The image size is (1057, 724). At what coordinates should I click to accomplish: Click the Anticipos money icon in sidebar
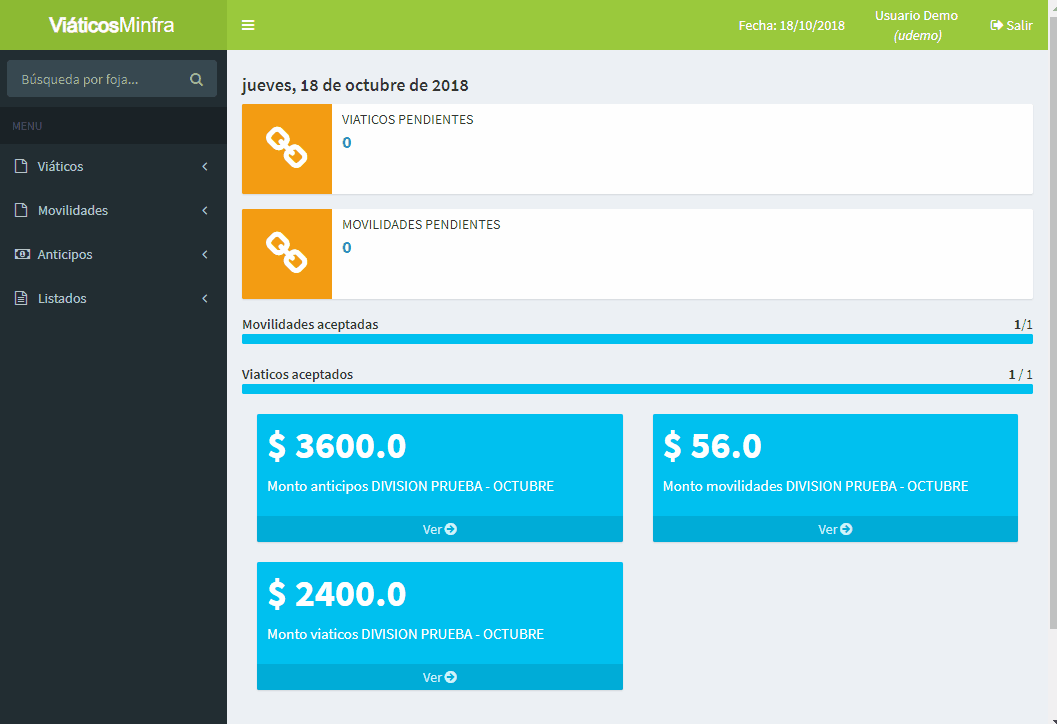coord(21,255)
